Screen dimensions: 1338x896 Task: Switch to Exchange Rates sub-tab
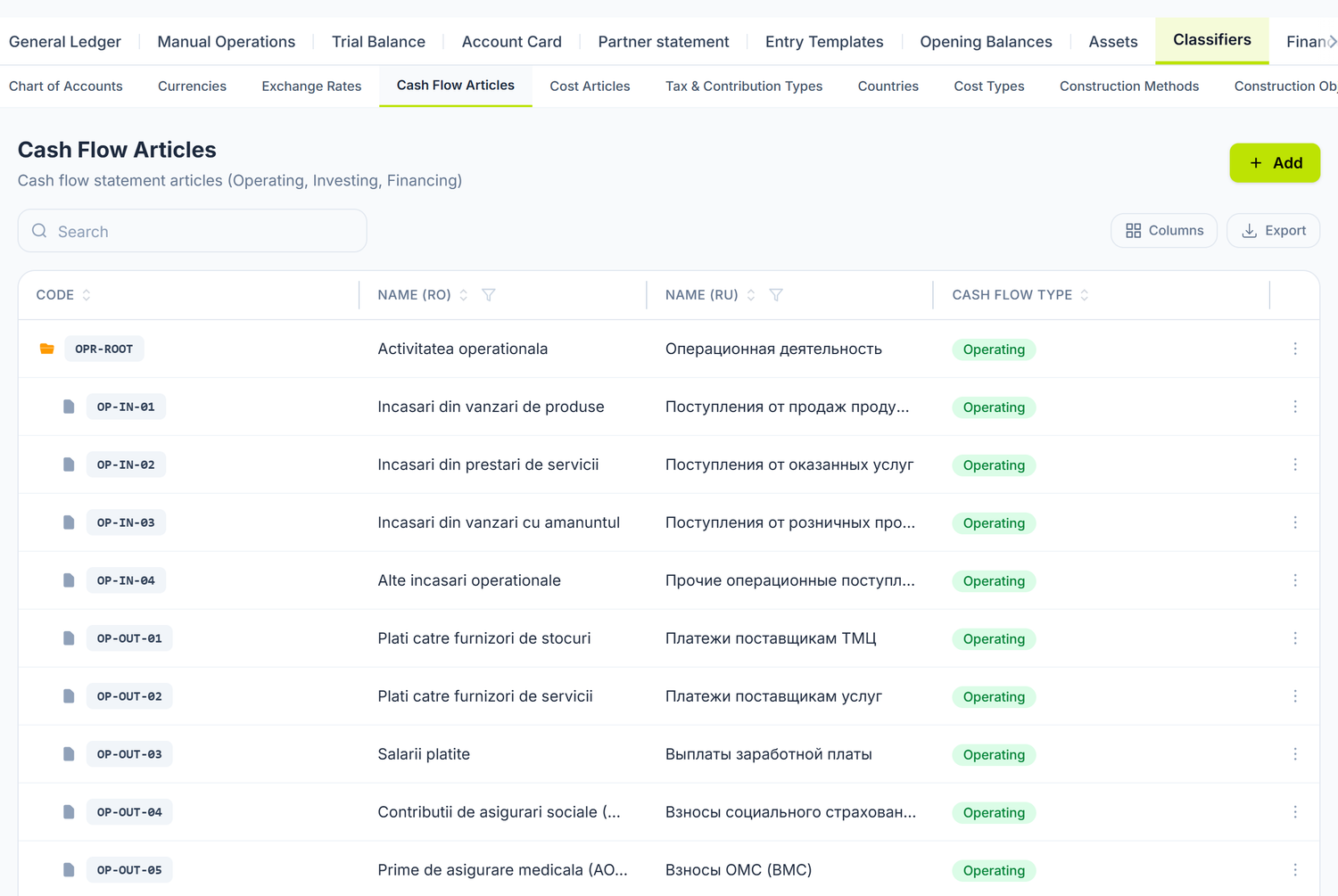[311, 86]
